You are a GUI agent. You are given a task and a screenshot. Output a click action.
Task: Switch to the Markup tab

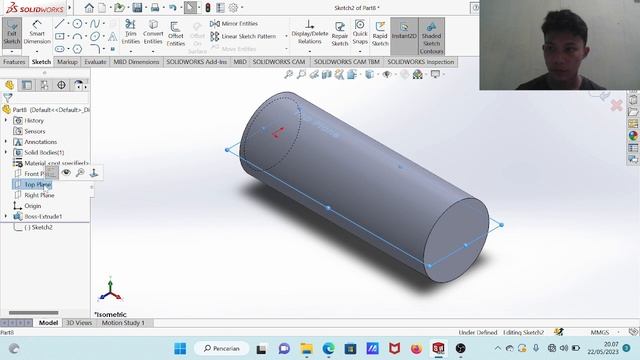(67, 62)
